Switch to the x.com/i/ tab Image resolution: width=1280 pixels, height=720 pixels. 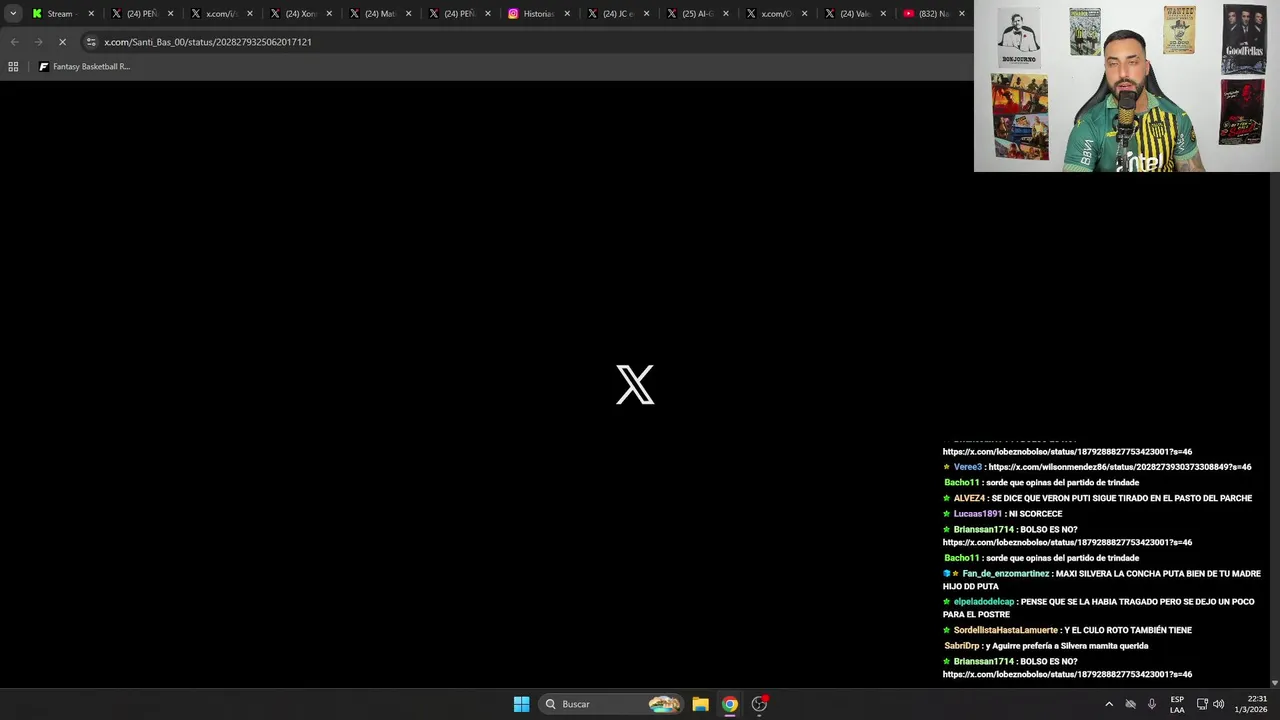[x=222, y=14]
